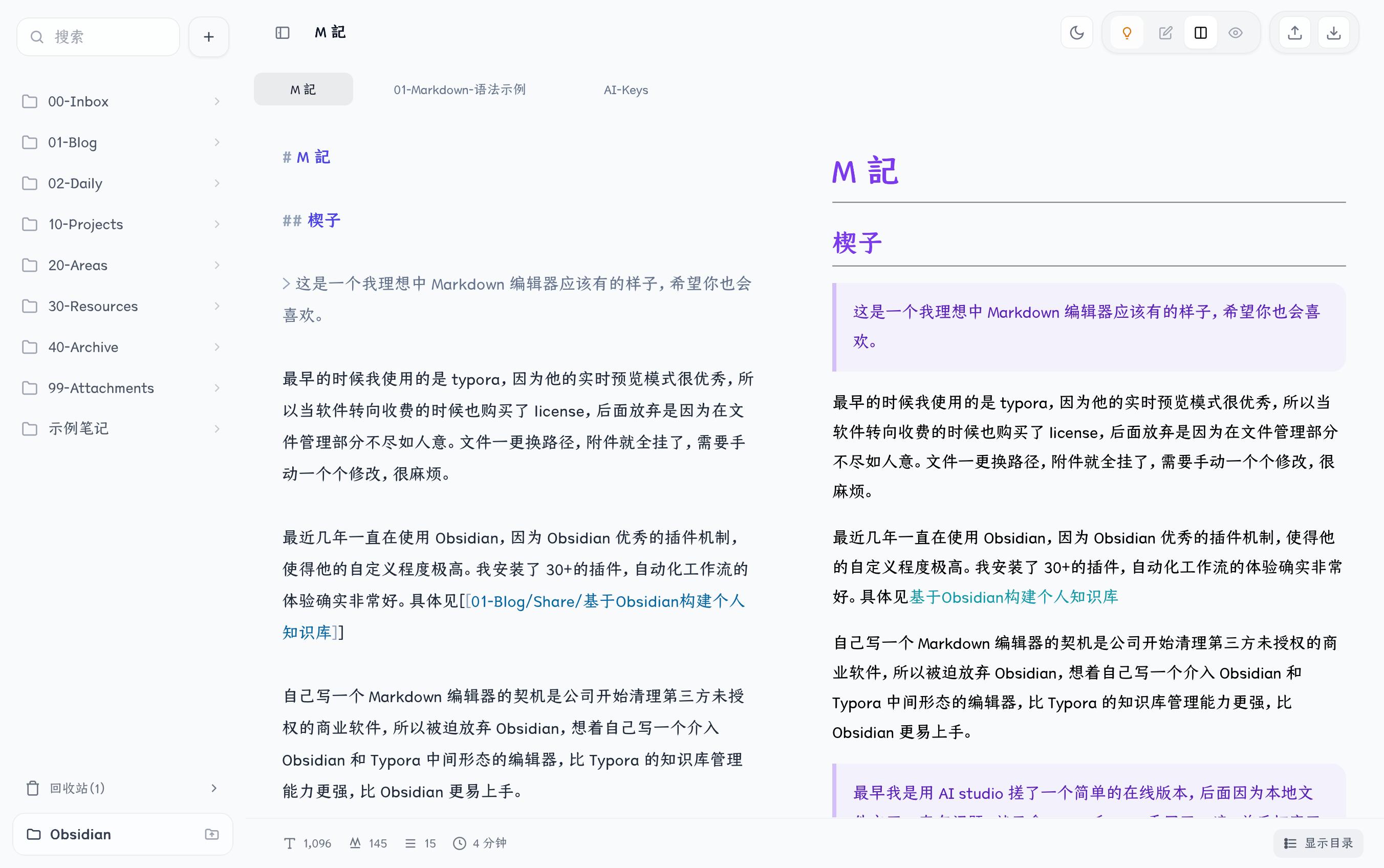This screenshot has height=868, width=1384.
Task: Select the 02-Daily folder
Action: (123, 183)
